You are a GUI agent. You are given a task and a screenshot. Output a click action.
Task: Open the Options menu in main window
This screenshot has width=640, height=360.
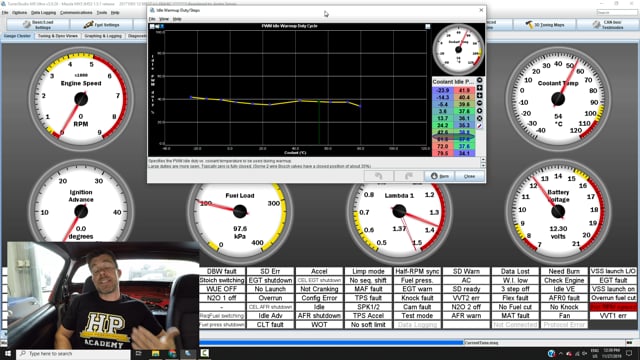pyautogui.click(x=19, y=13)
